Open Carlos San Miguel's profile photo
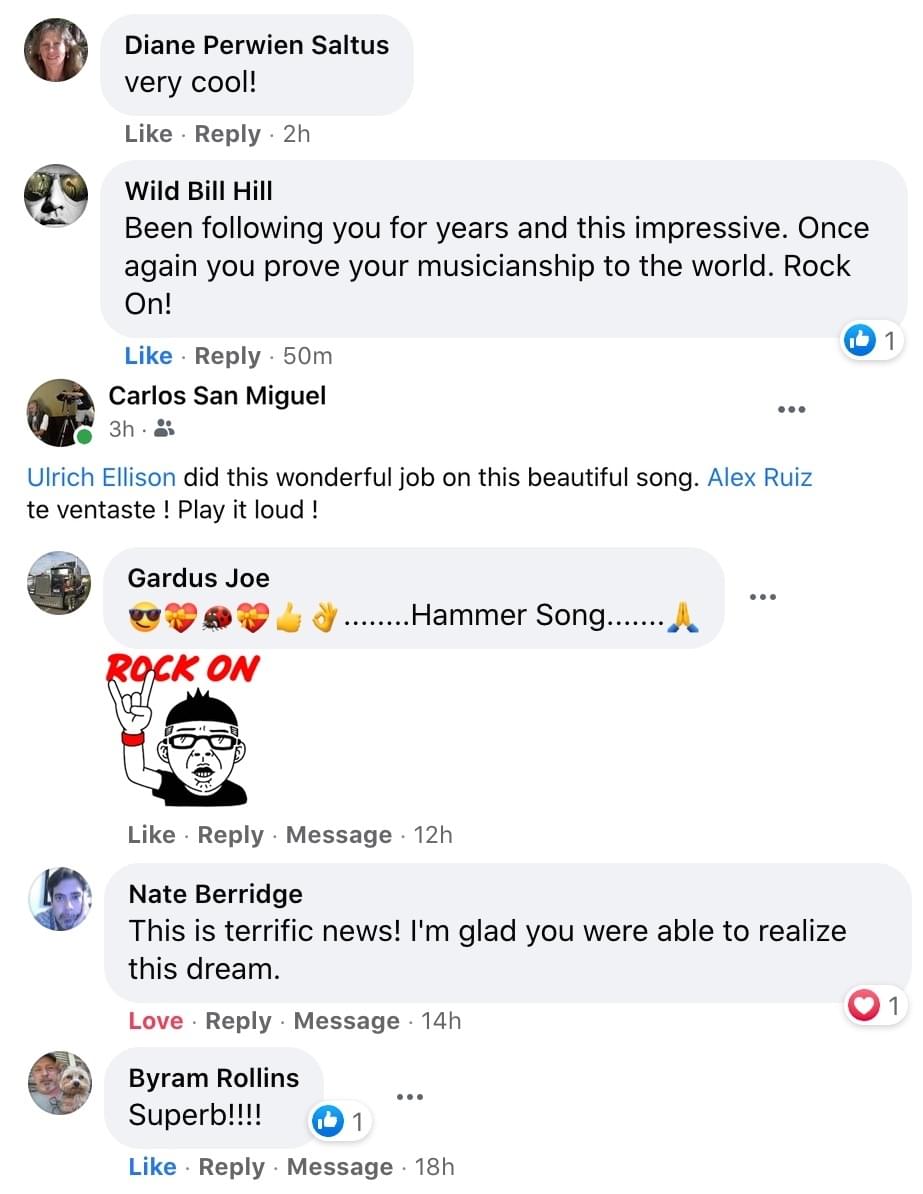Screen dimensions: 923x1194 coord(59,411)
